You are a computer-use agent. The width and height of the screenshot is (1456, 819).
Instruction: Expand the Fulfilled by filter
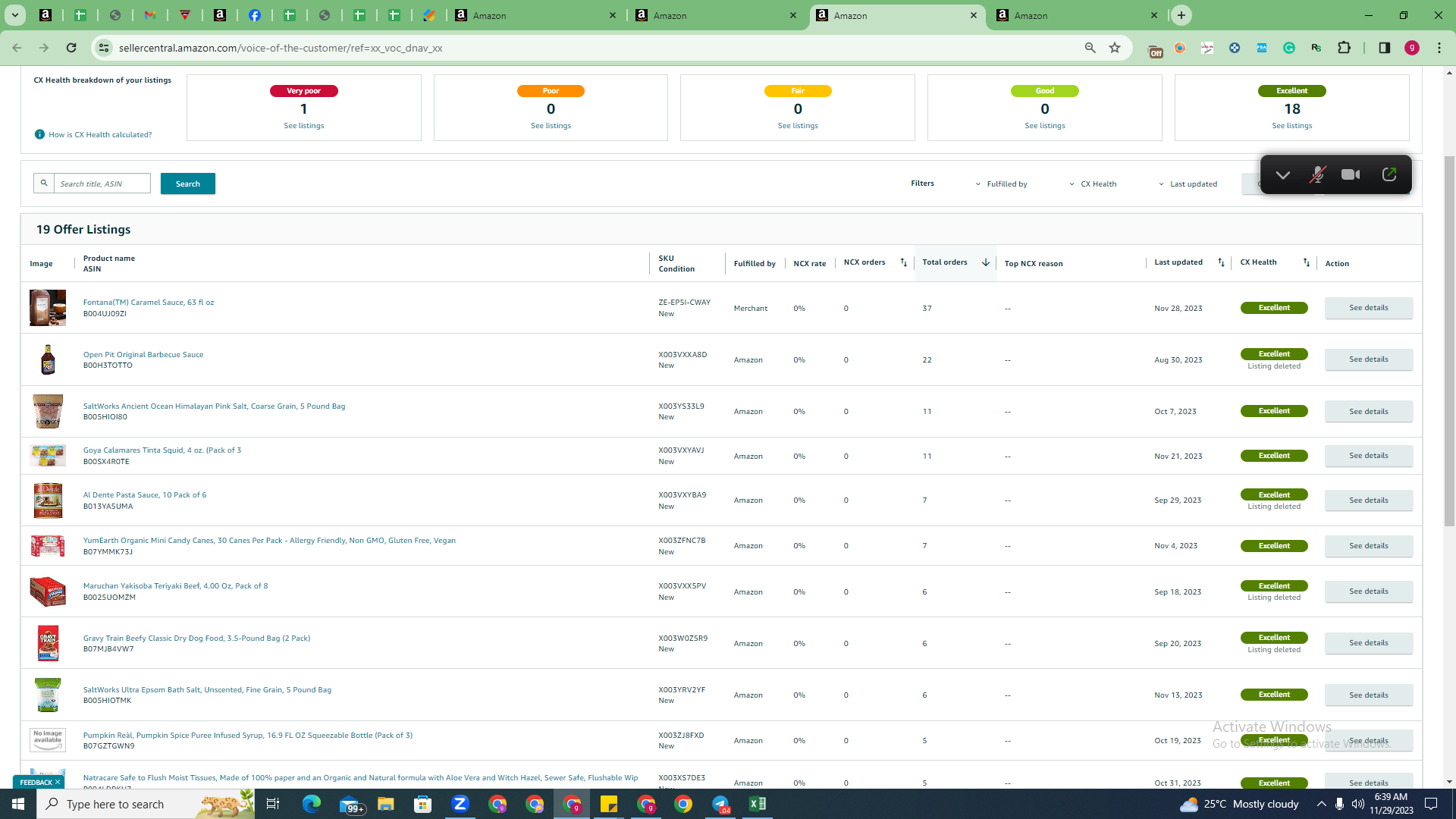pyautogui.click(x=1001, y=184)
